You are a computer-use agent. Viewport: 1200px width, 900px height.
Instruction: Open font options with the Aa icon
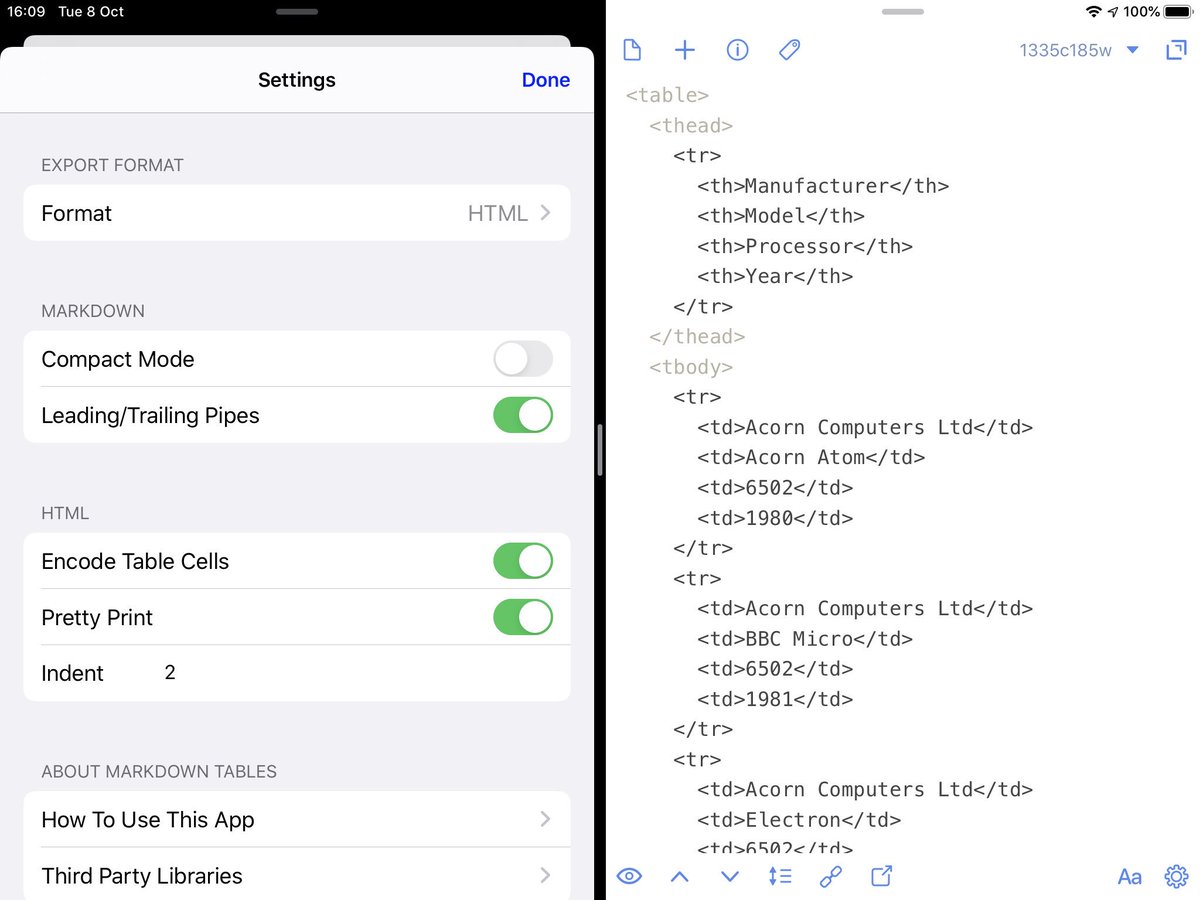click(1129, 877)
